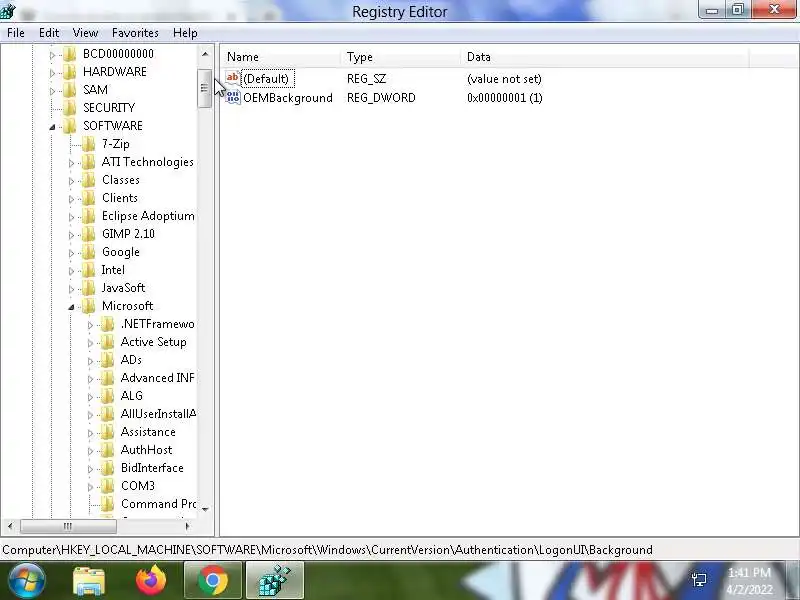Image resolution: width=800 pixels, height=600 pixels.
Task: Expand the COM3 key
Action: 90,487
